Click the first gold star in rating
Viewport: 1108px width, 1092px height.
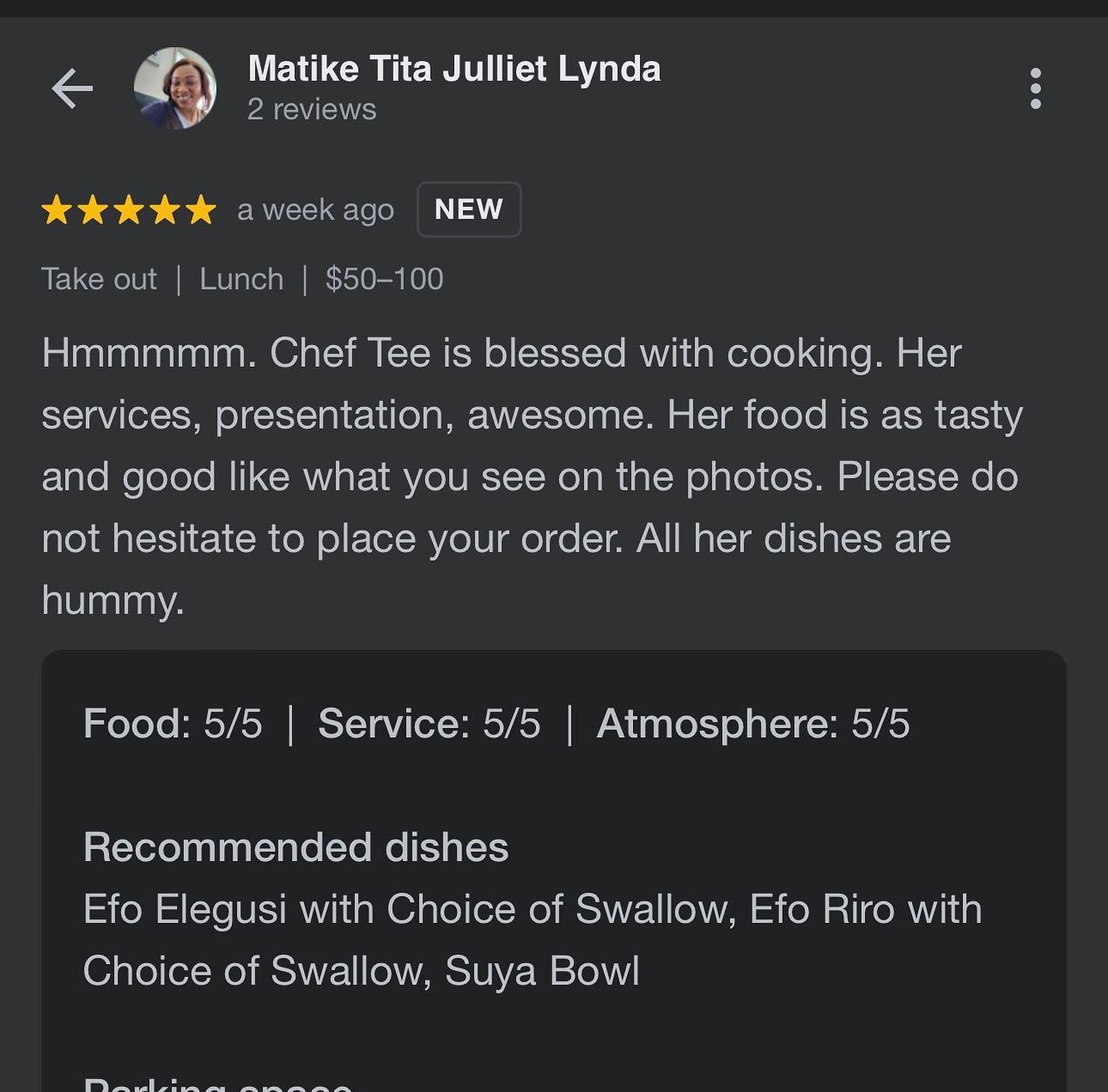click(57, 210)
